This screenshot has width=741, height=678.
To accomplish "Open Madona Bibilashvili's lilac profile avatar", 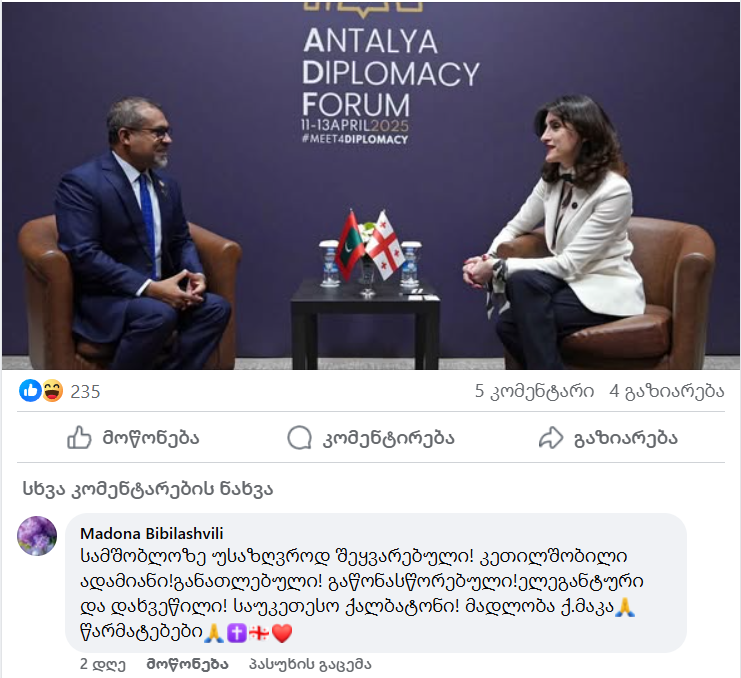I will point(37,536).
